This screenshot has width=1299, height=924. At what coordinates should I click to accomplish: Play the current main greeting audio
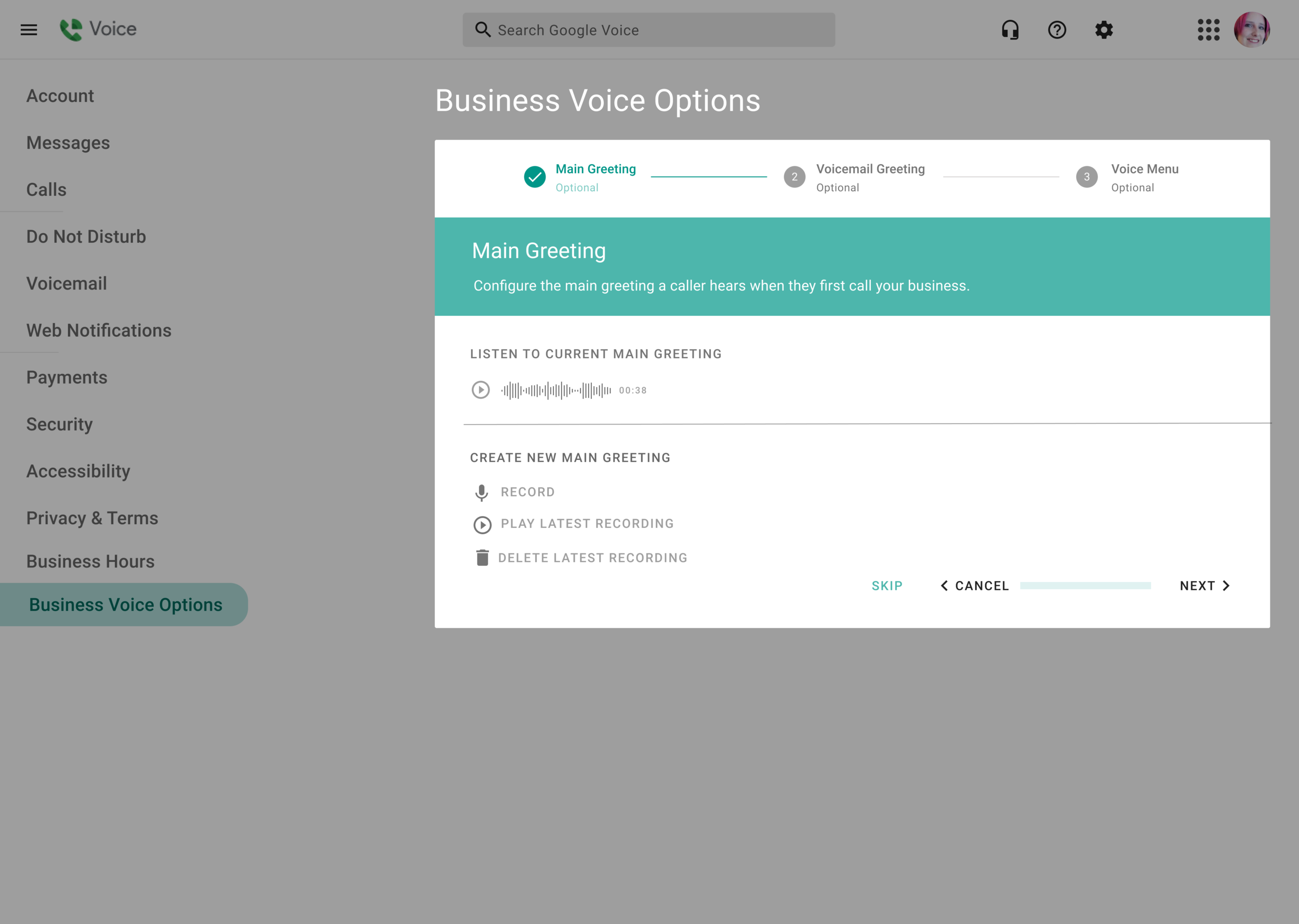tap(481, 390)
